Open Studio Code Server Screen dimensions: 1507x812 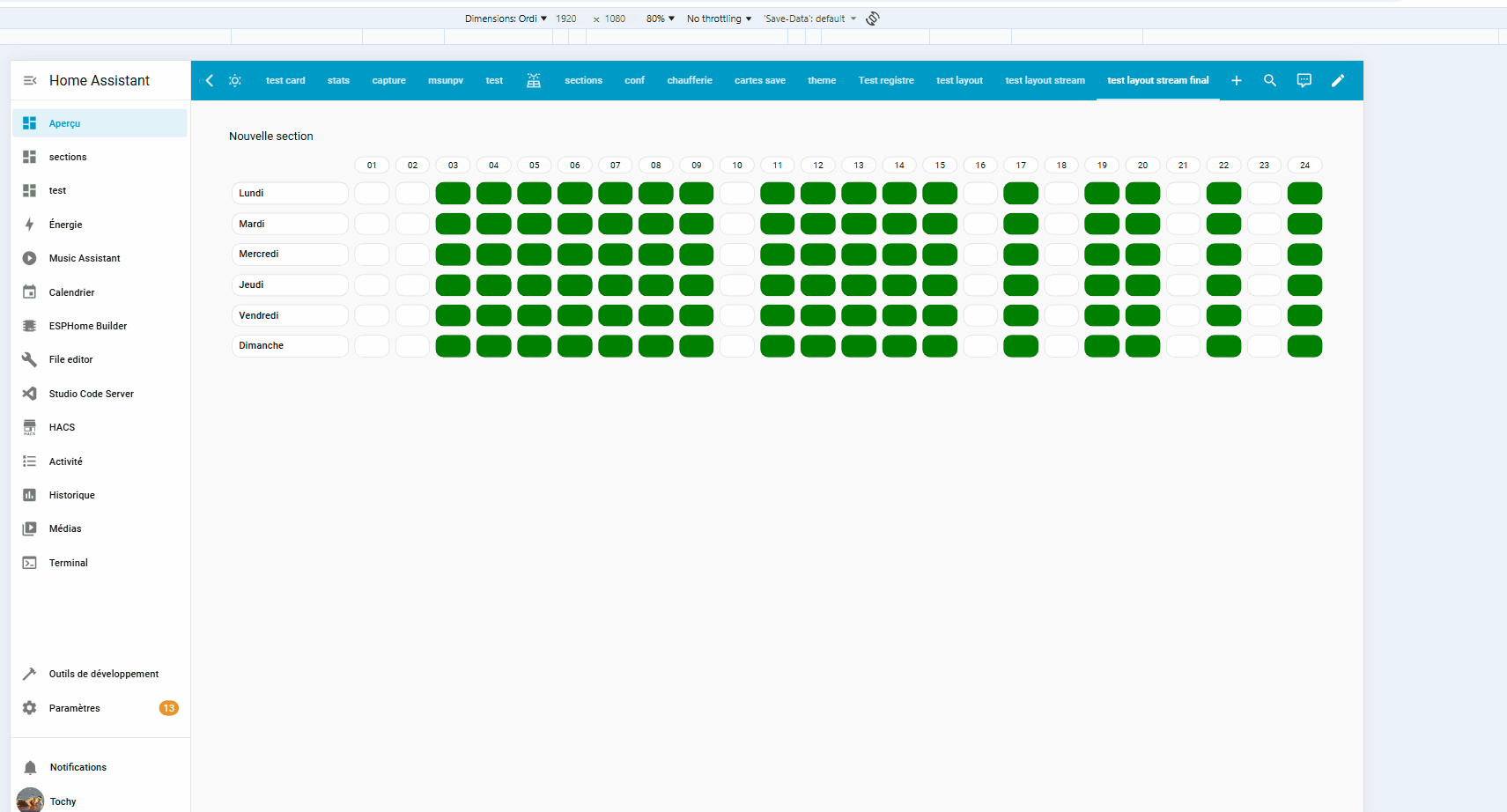pyautogui.click(x=100, y=394)
